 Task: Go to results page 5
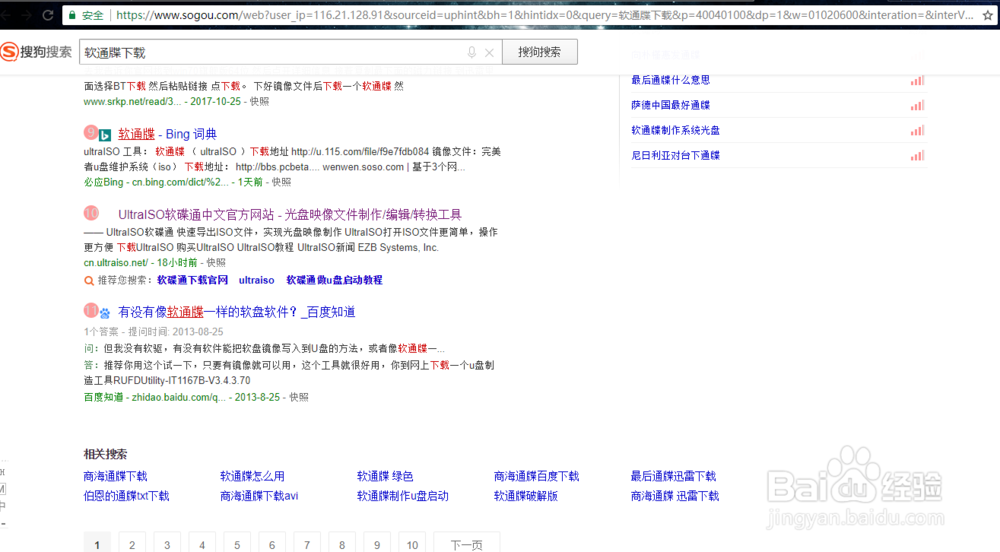(x=237, y=544)
